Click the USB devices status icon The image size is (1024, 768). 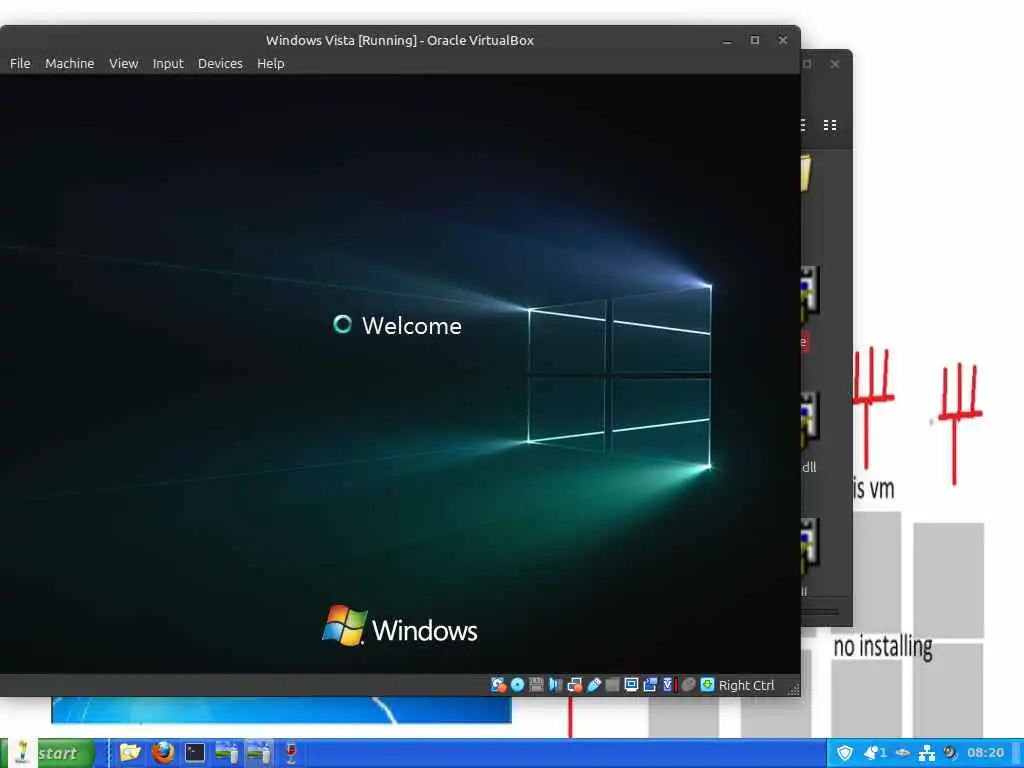(x=594, y=685)
